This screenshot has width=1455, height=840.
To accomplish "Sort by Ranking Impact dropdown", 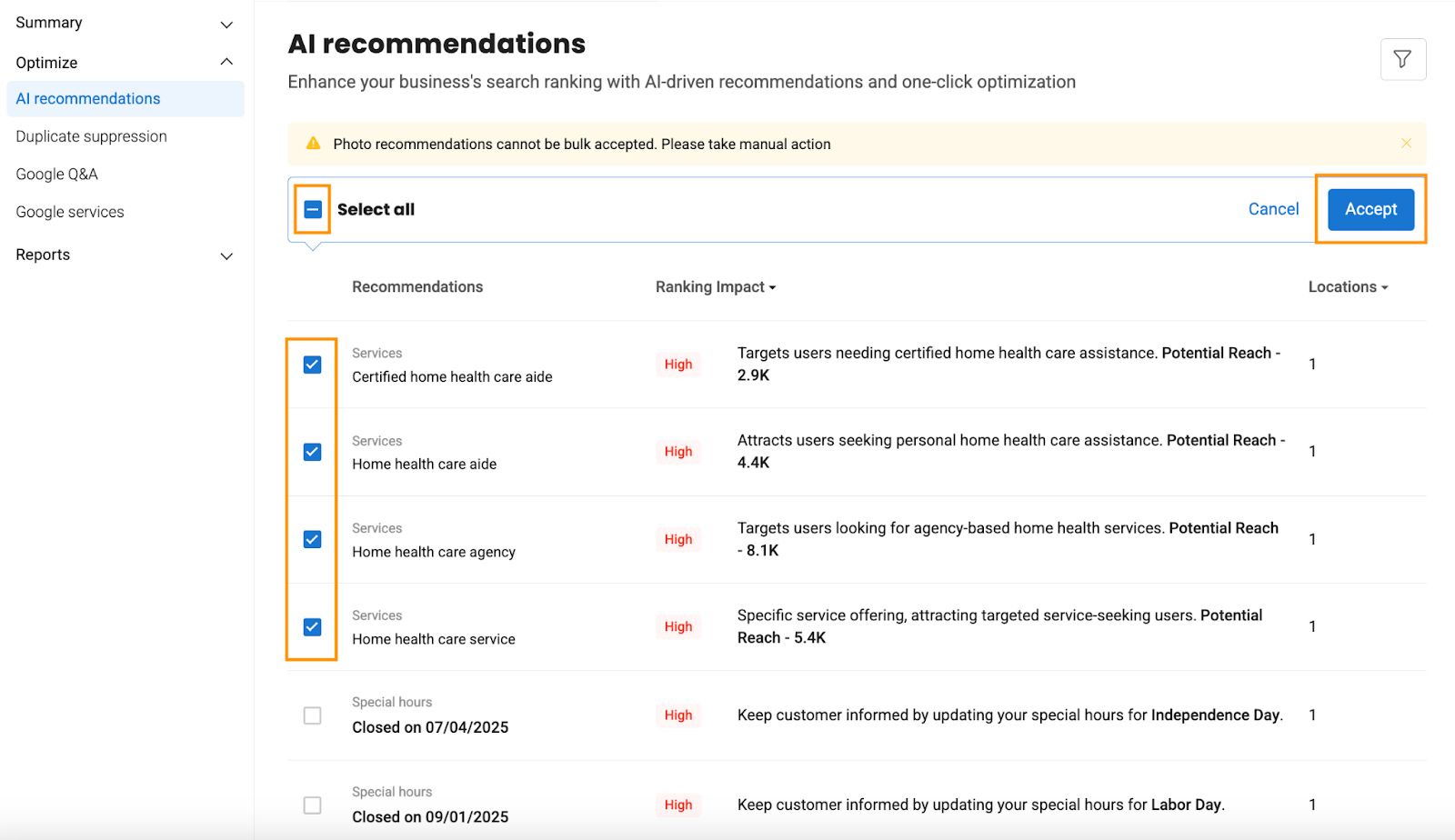I will pos(716,287).
